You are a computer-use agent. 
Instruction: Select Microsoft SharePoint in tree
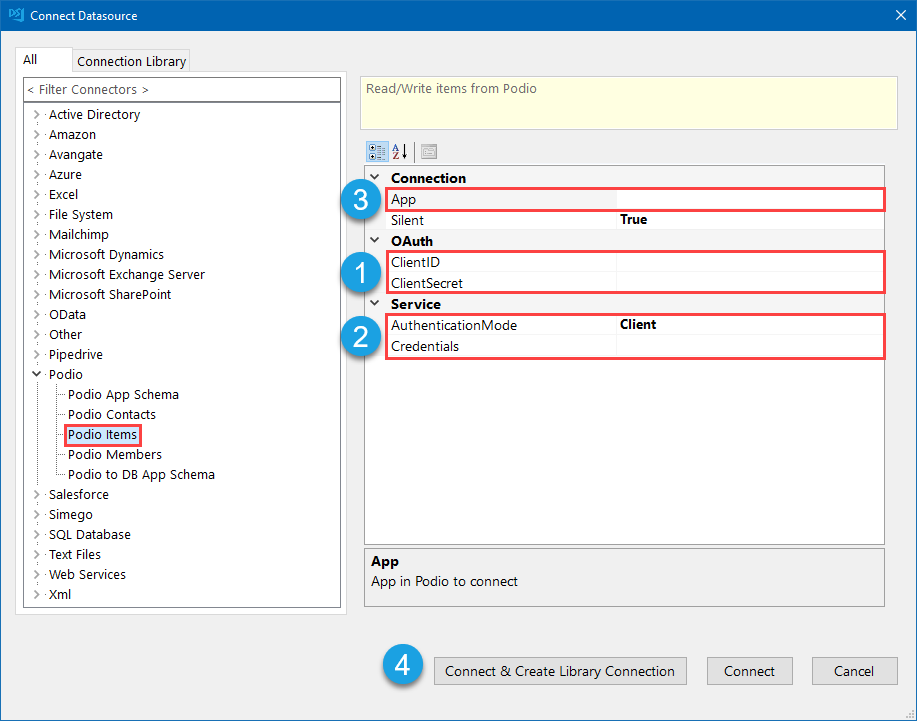[109, 295]
